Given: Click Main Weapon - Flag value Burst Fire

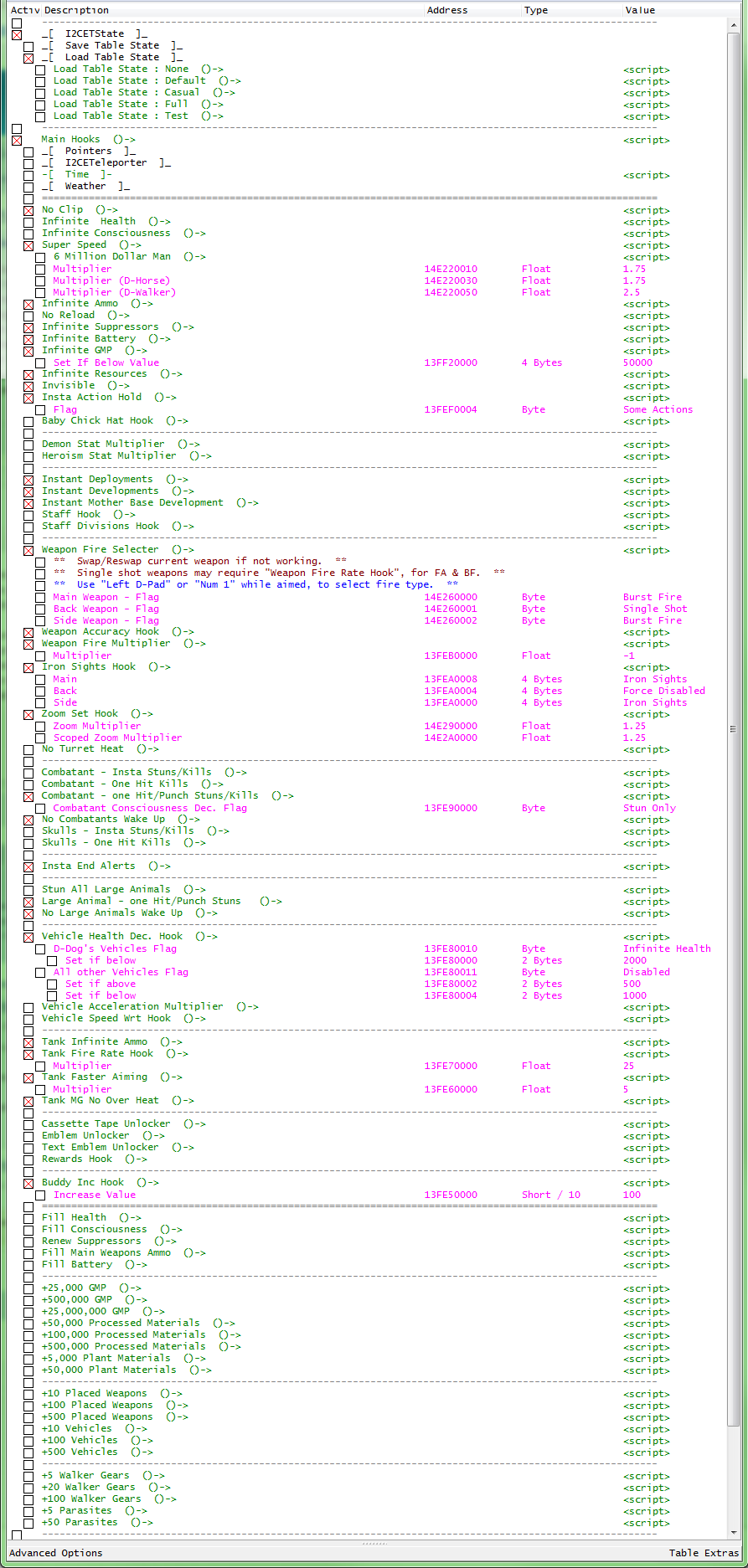Looking at the screenshot, I should [653, 598].
